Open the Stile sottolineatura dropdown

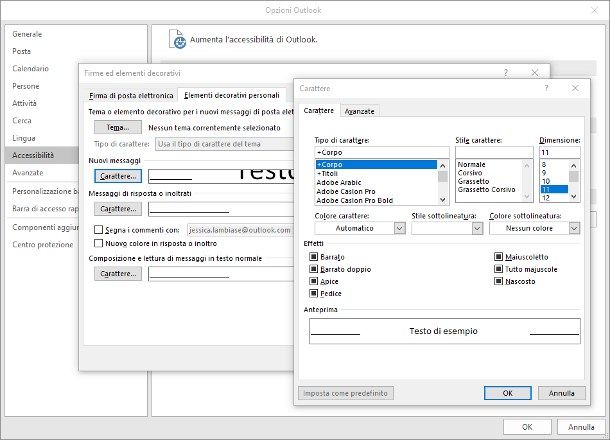click(x=477, y=228)
